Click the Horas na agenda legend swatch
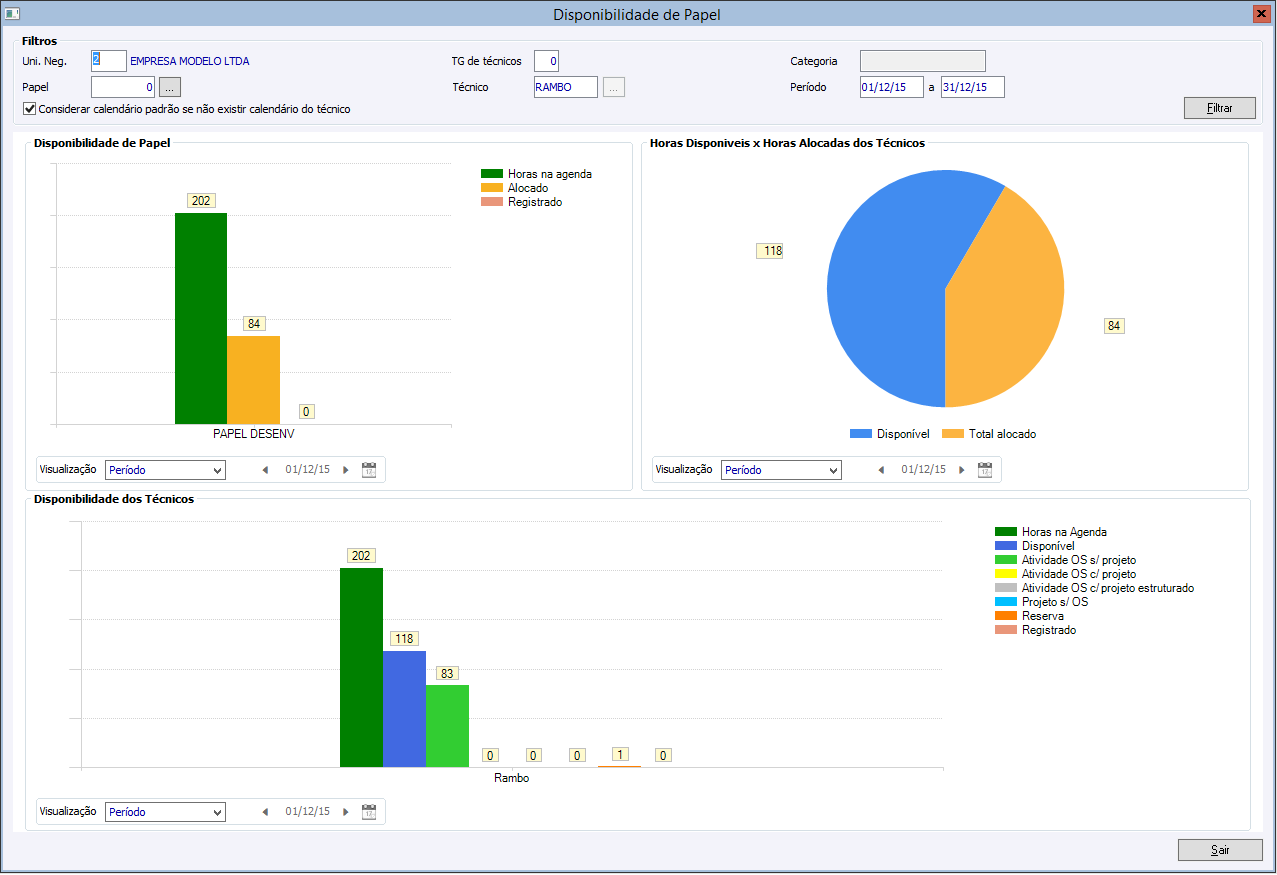The image size is (1277, 875). [492, 174]
